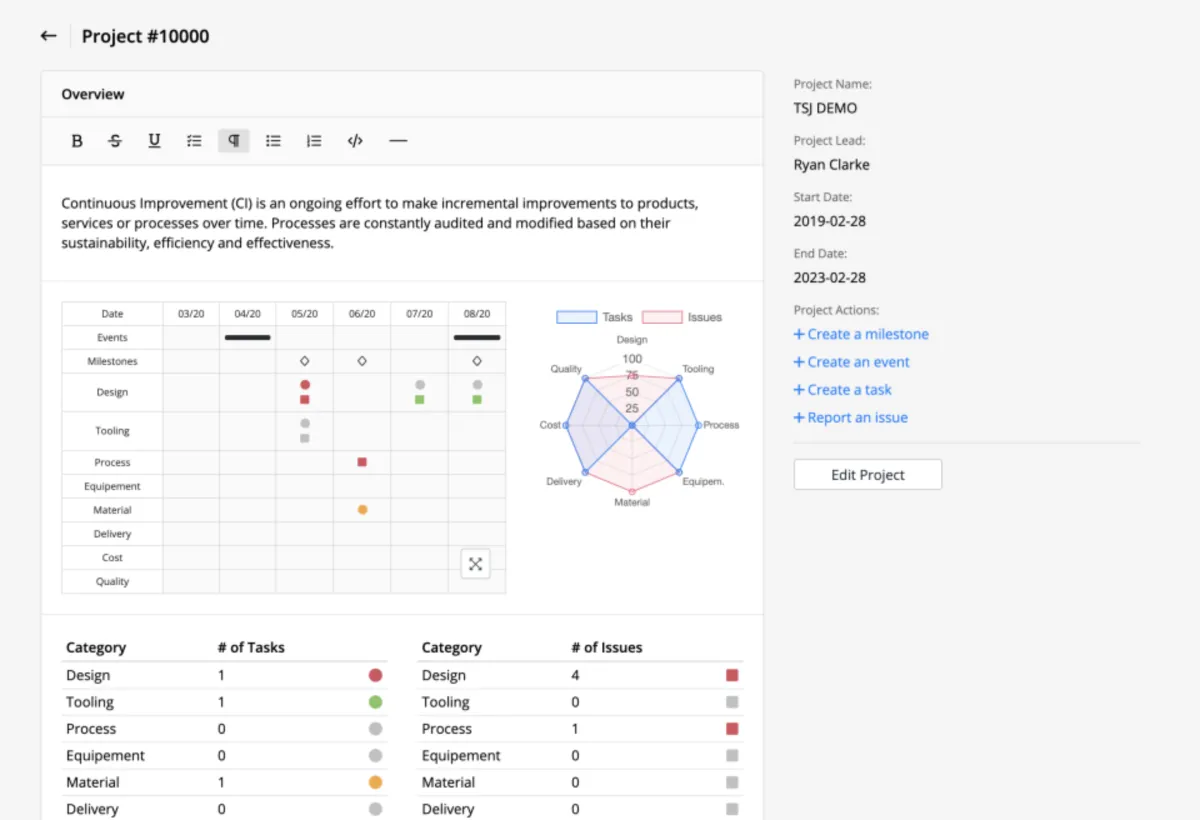Click the red Design status dot in tasks table
The image size is (1200, 820).
[x=375, y=676]
